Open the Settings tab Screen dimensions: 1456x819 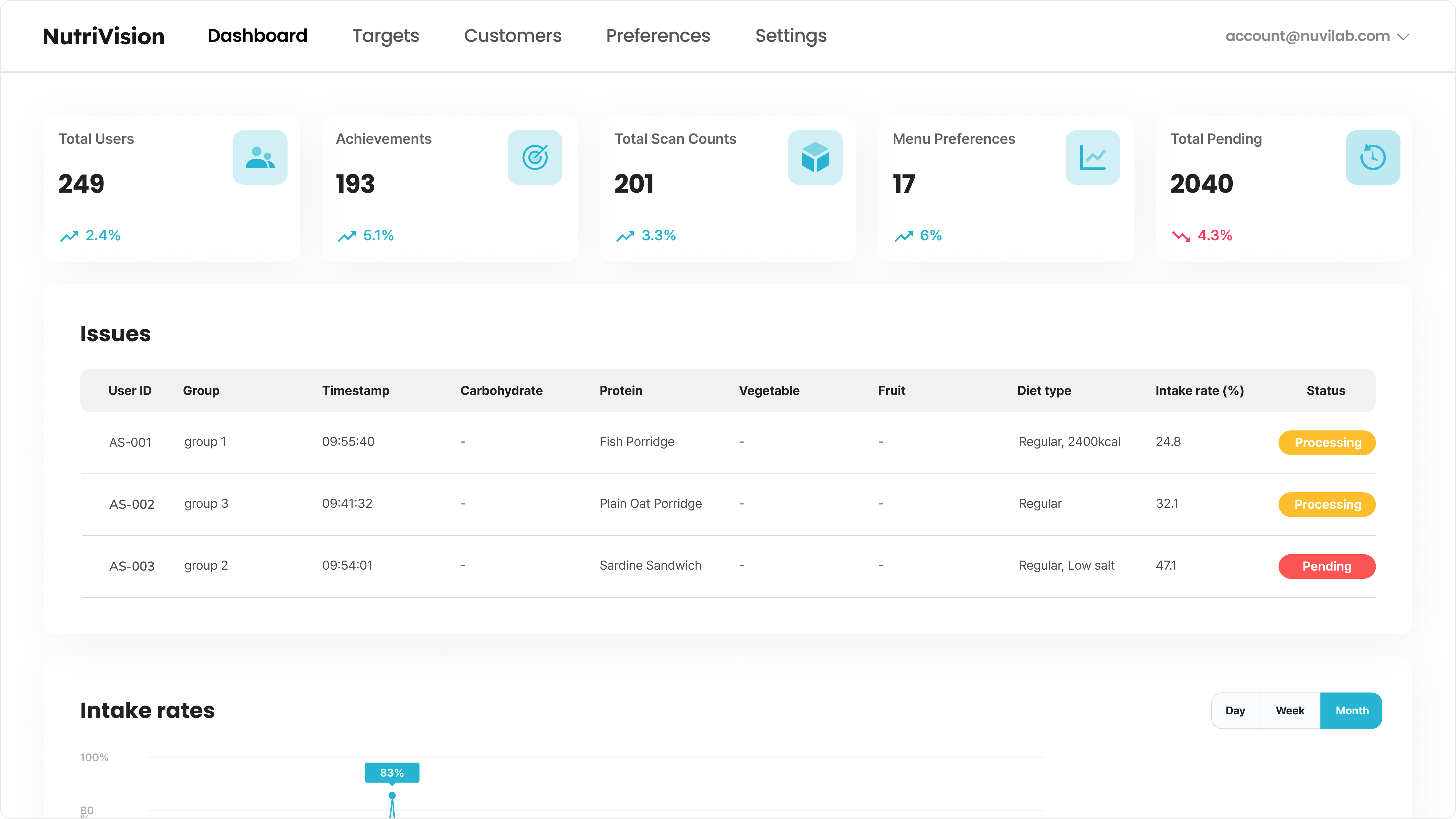(791, 35)
